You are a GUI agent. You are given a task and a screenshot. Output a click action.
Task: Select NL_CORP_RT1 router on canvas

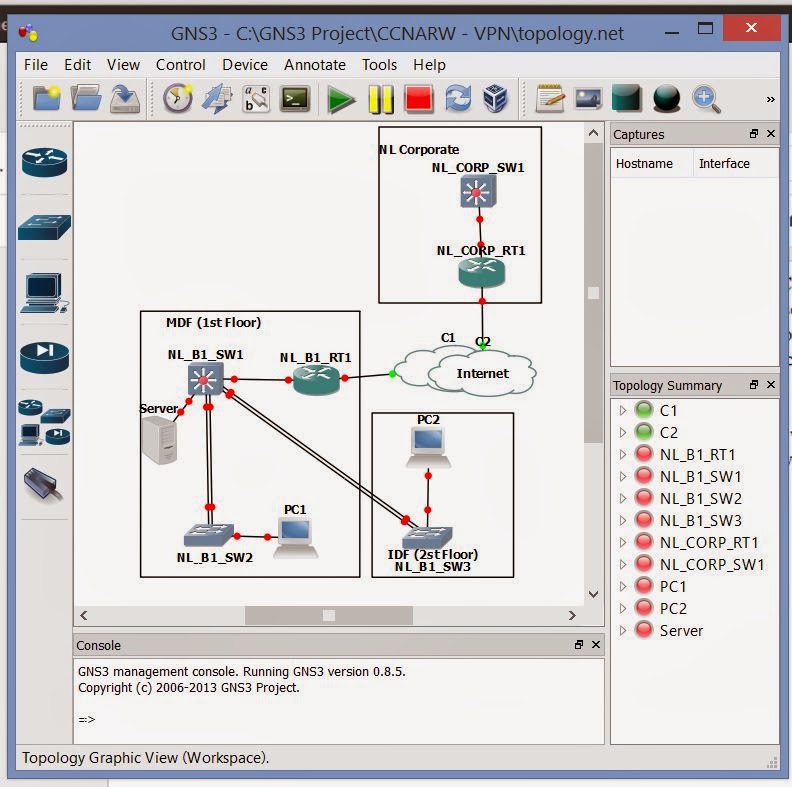481,273
